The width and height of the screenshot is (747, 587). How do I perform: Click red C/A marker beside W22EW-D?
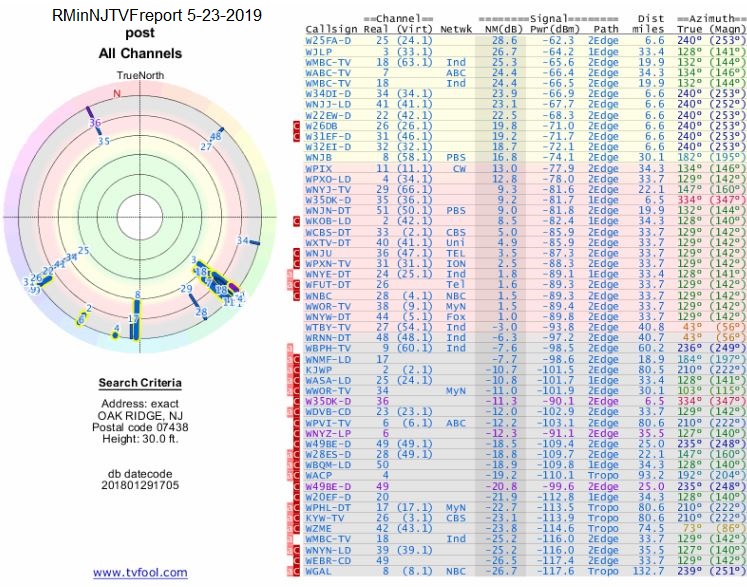pos(295,125)
